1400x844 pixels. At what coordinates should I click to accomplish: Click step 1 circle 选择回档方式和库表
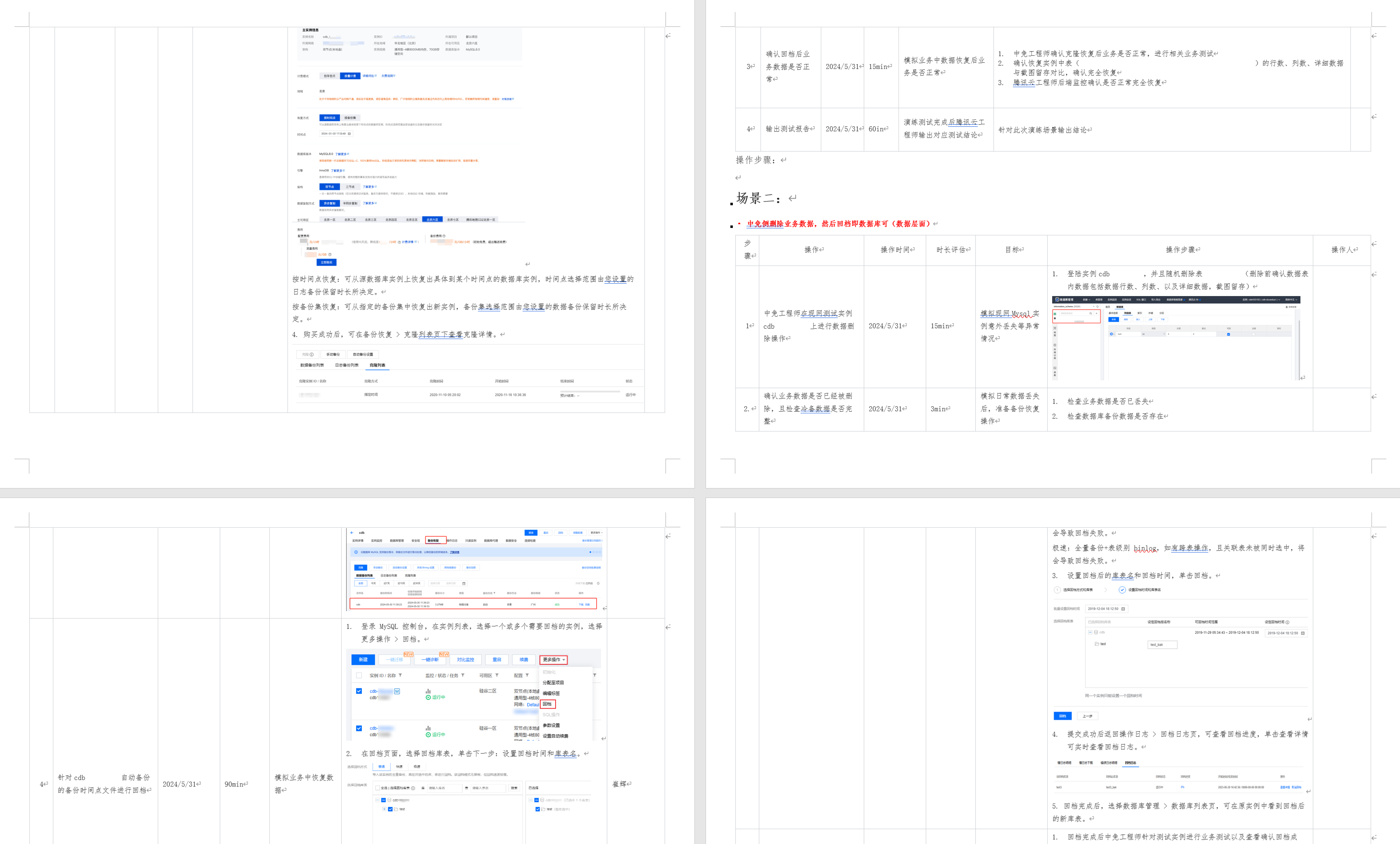pos(1057,590)
